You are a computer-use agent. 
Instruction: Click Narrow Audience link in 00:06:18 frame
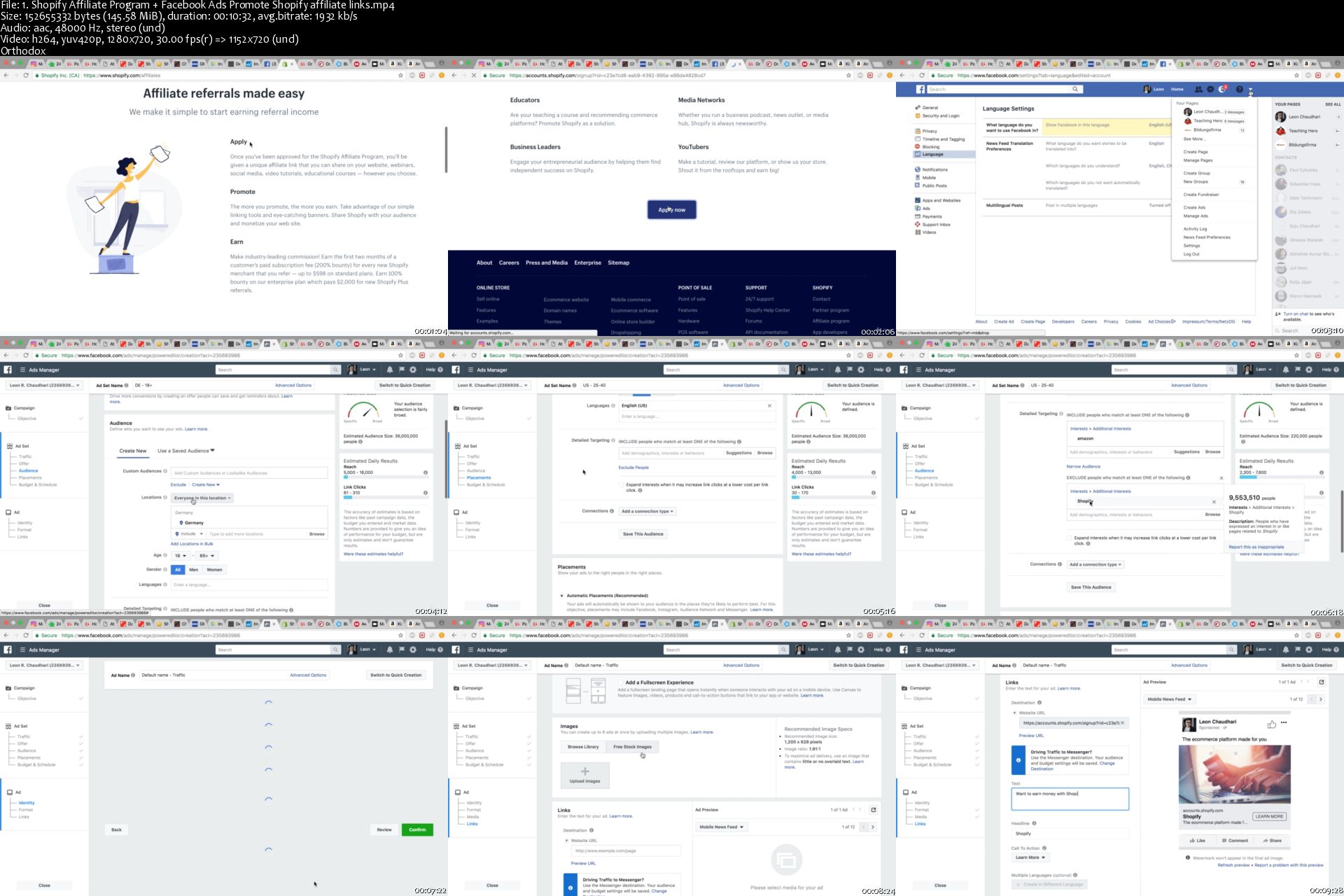[x=1083, y=466]
